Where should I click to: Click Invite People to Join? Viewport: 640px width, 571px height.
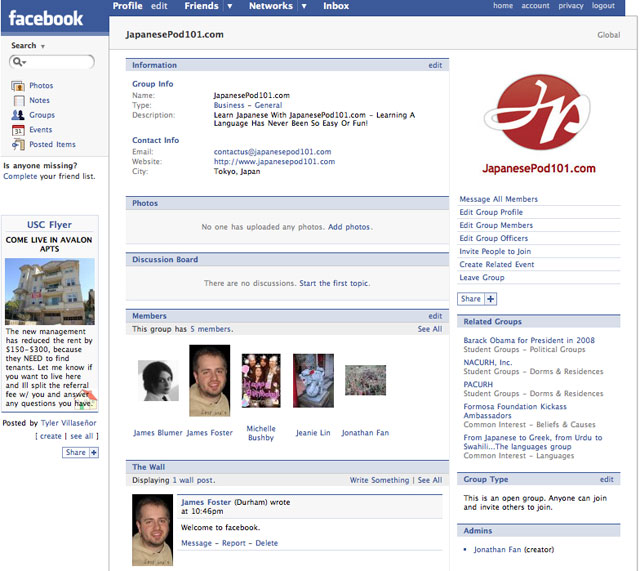coord(495,251)
